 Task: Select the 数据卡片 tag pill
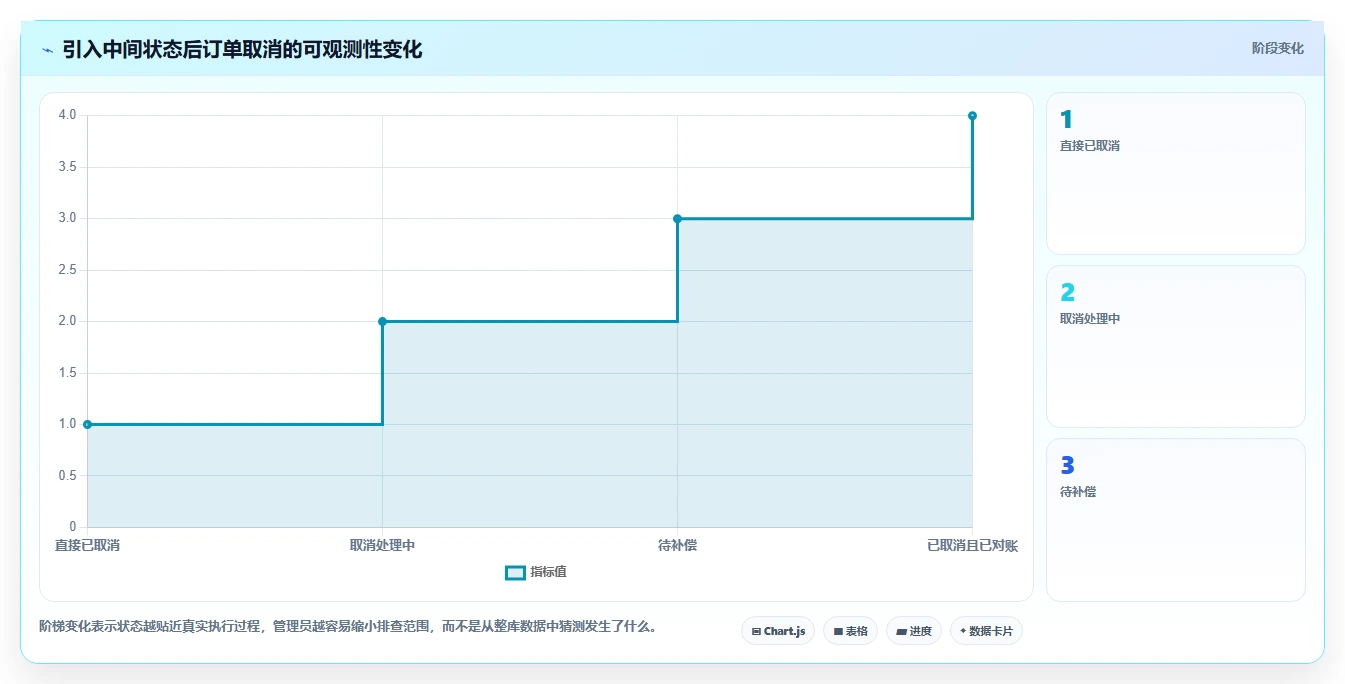coord(986,631)
